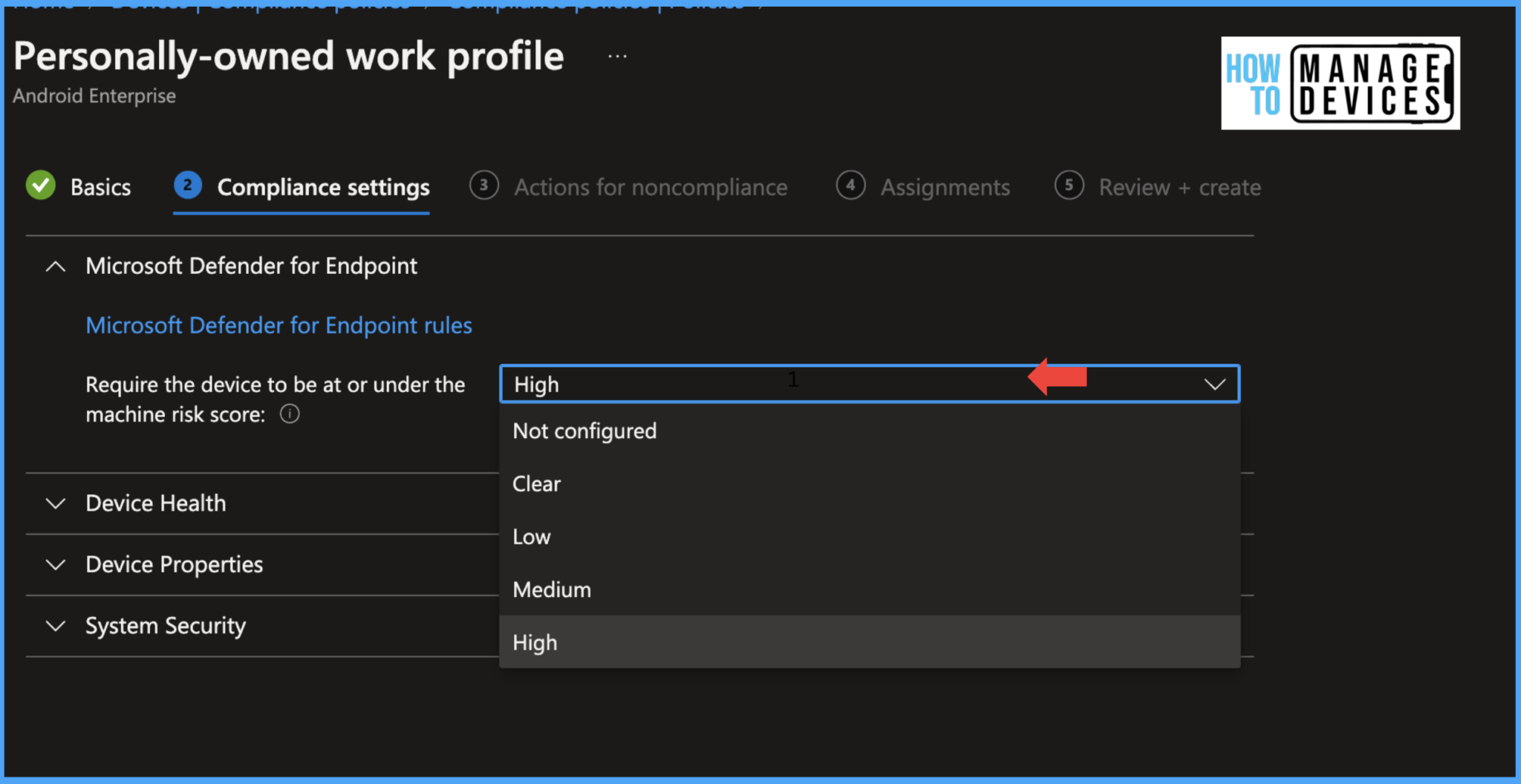
Task: Select the Compliance settings tab
Action: click(x=302, y=187)
